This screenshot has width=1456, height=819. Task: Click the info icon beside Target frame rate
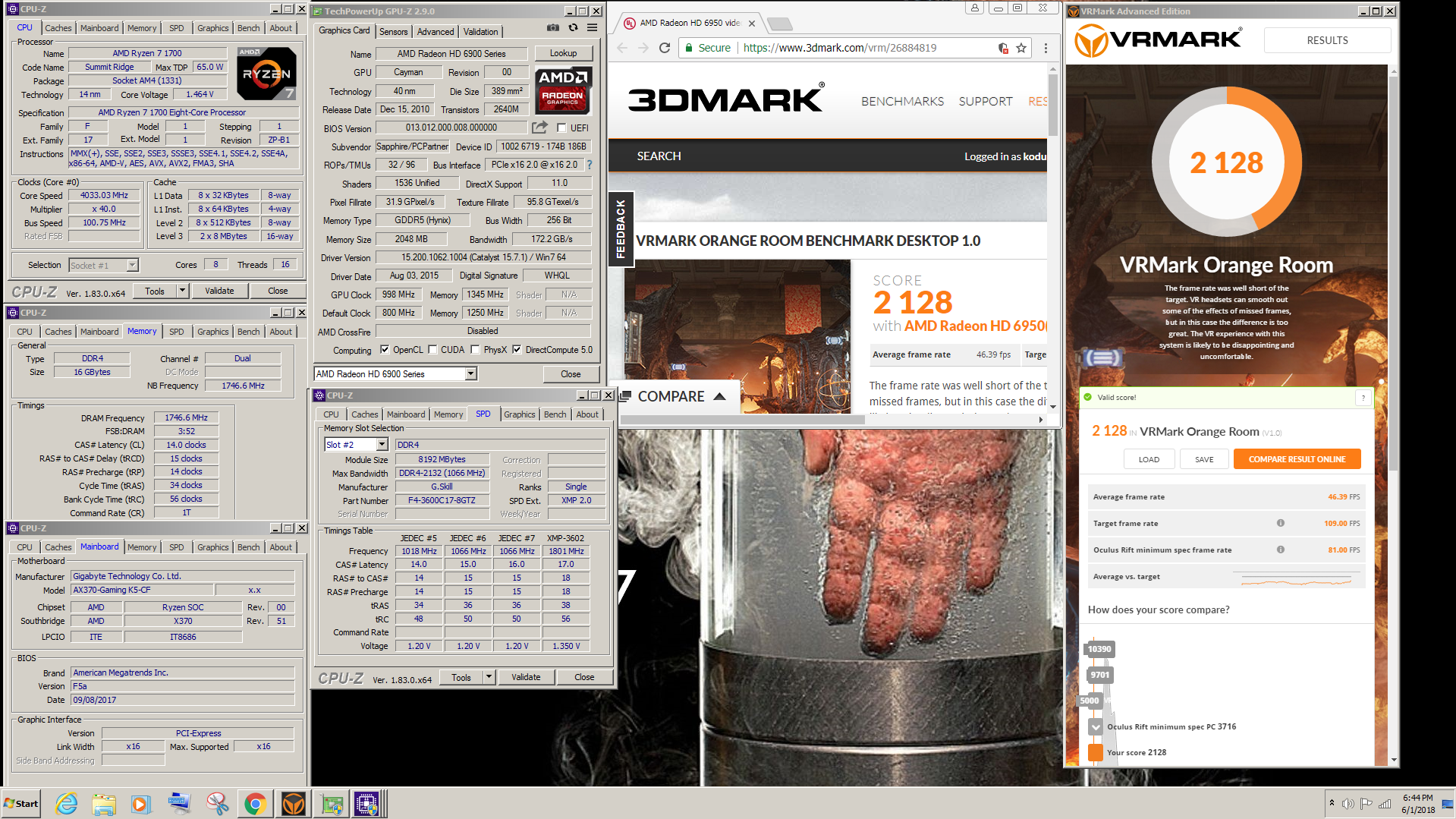pos(1280,523)
